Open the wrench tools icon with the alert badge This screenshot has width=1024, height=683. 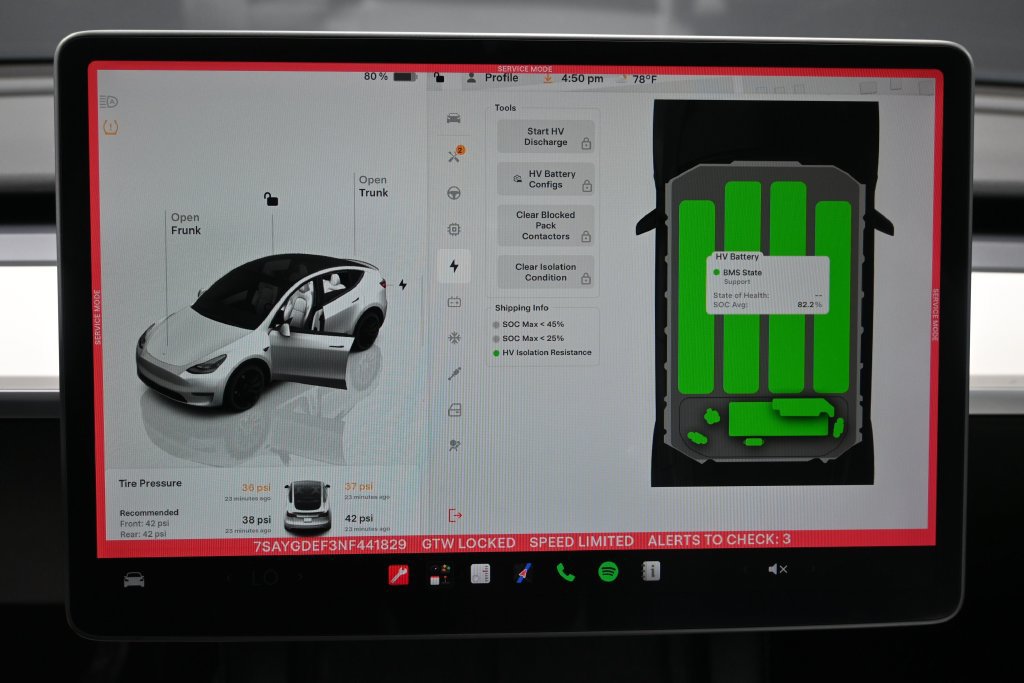click(455, 155)
